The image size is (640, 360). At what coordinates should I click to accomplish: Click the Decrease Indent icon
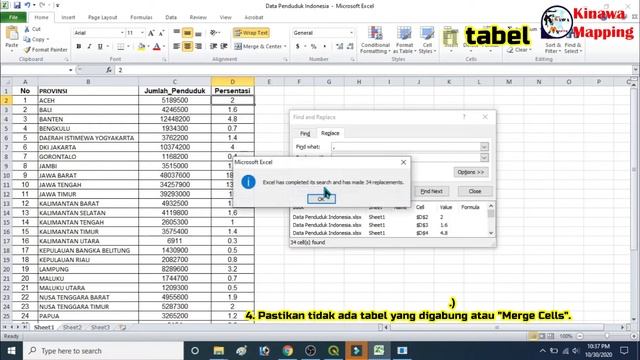(213, 47)
